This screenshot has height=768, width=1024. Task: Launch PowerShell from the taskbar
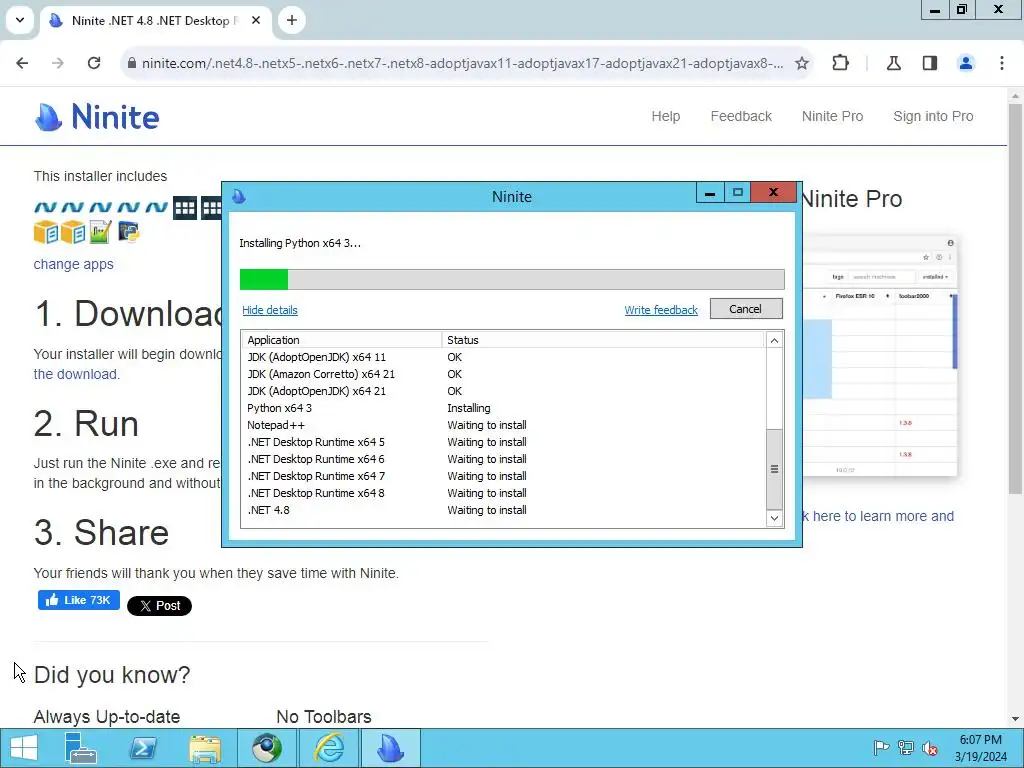tap(143, 748)
